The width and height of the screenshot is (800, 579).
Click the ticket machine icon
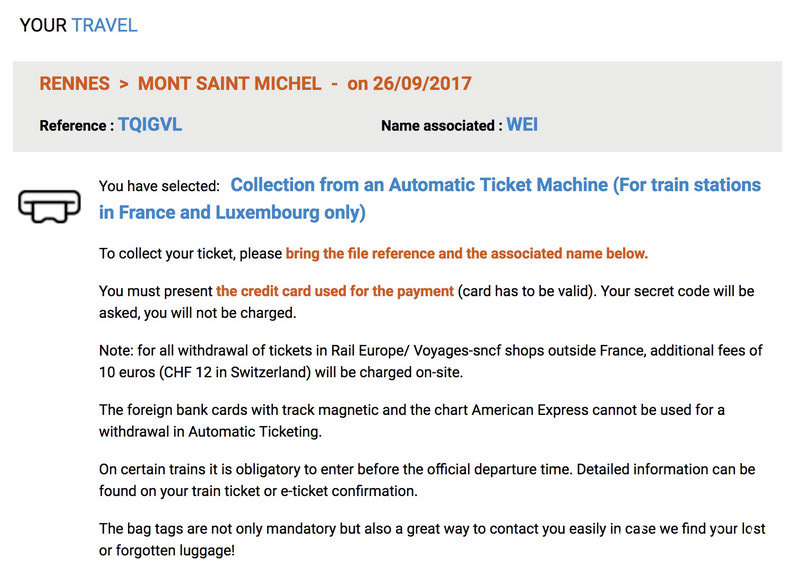click(49, 206)
